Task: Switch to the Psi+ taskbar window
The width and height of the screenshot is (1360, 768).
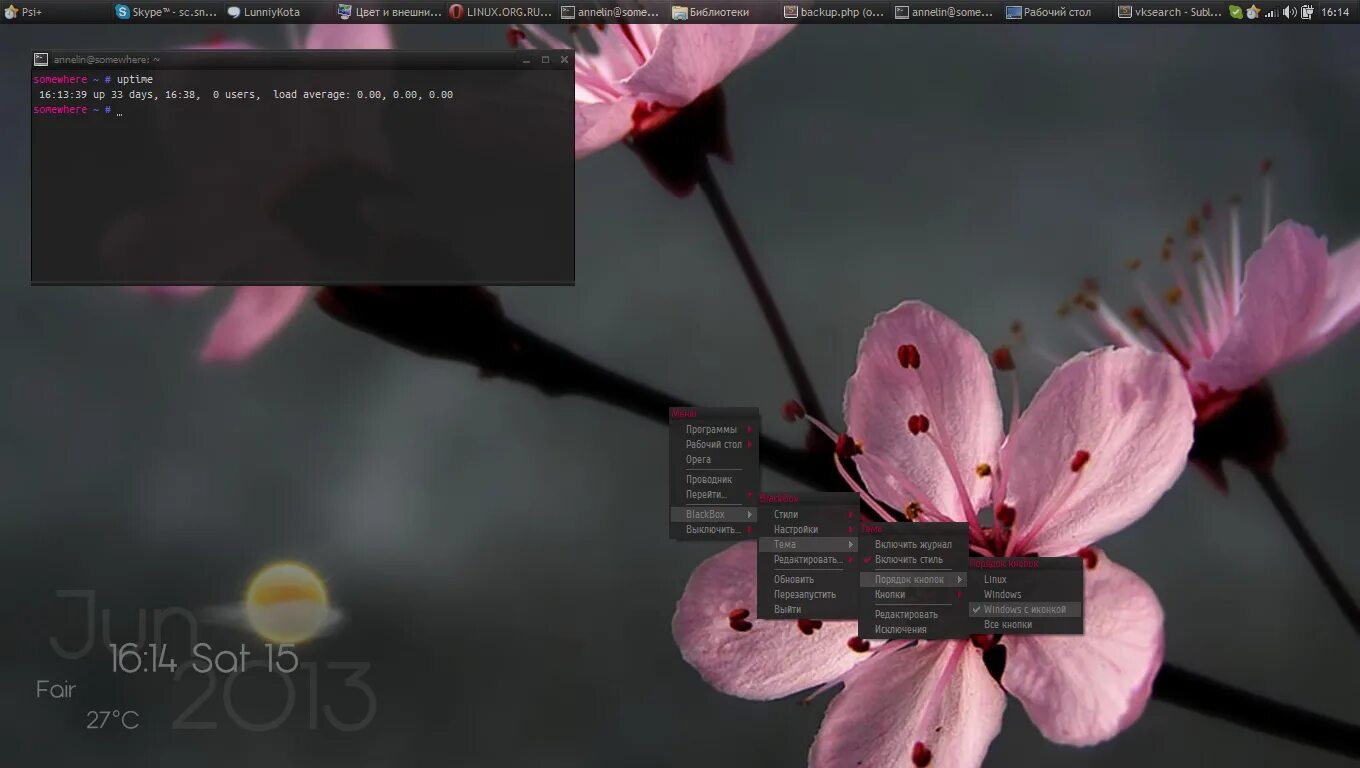Action: 55,12
